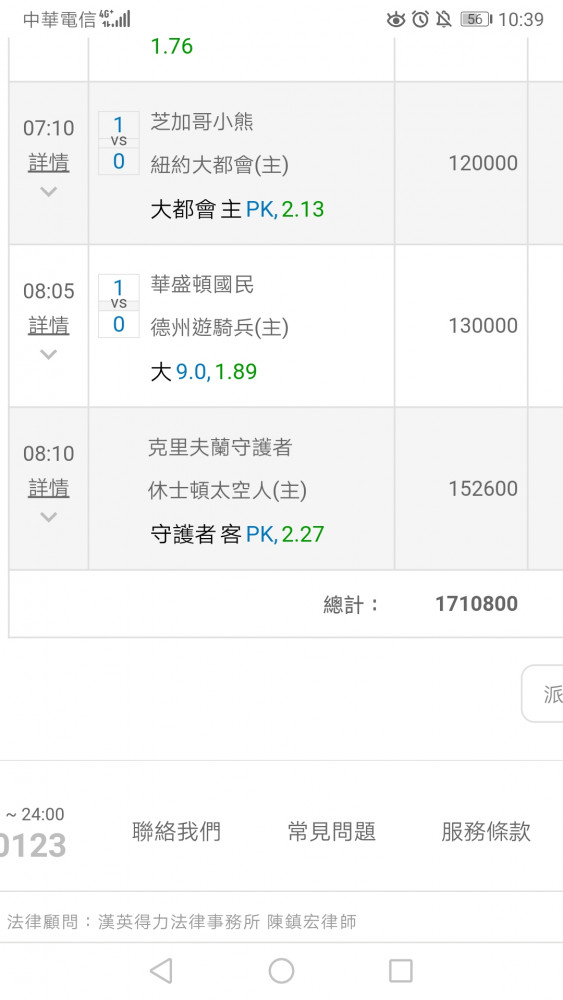Open 詳情 for the 08:05 Nationals game

click(48, 326)
